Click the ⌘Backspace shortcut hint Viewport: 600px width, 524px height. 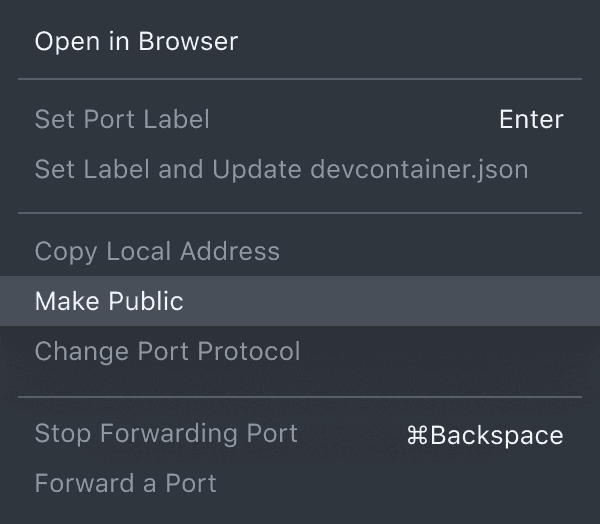point(484,435)
